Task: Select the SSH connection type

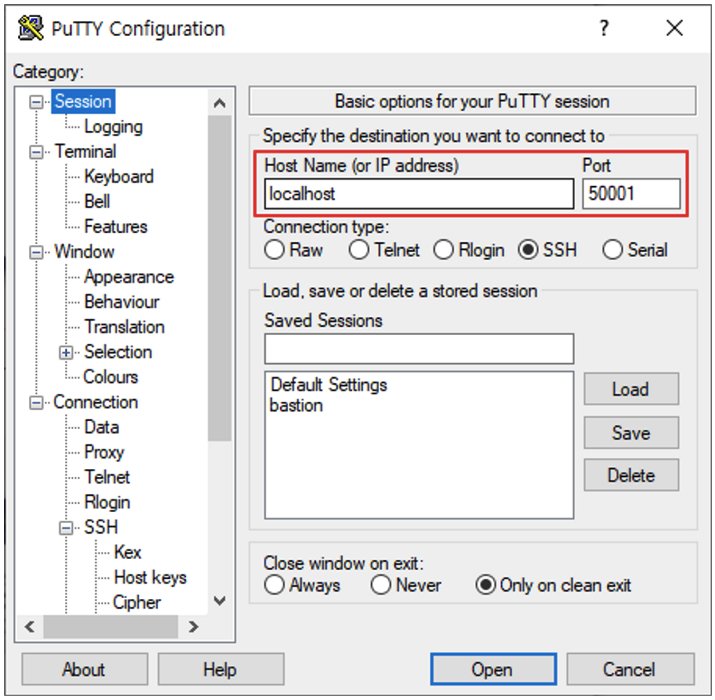Action: (x=529, y=250)
